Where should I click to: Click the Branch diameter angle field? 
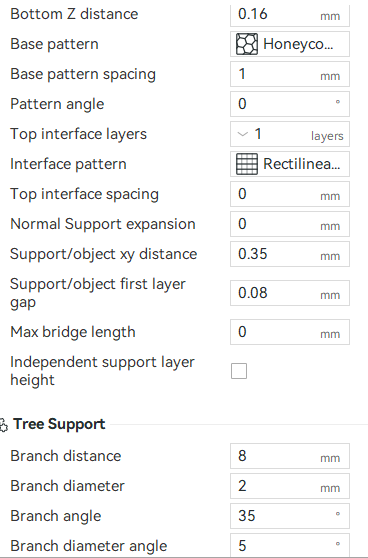tap(290, 545)
